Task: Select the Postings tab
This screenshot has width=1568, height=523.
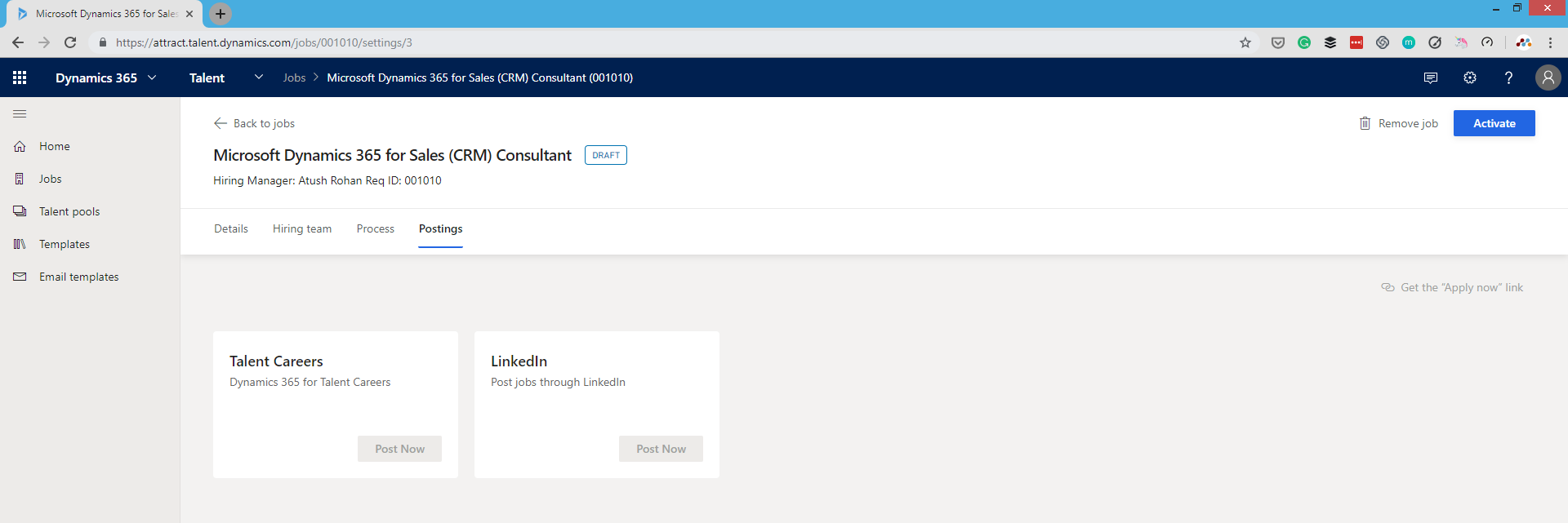Action: [441, 228]
